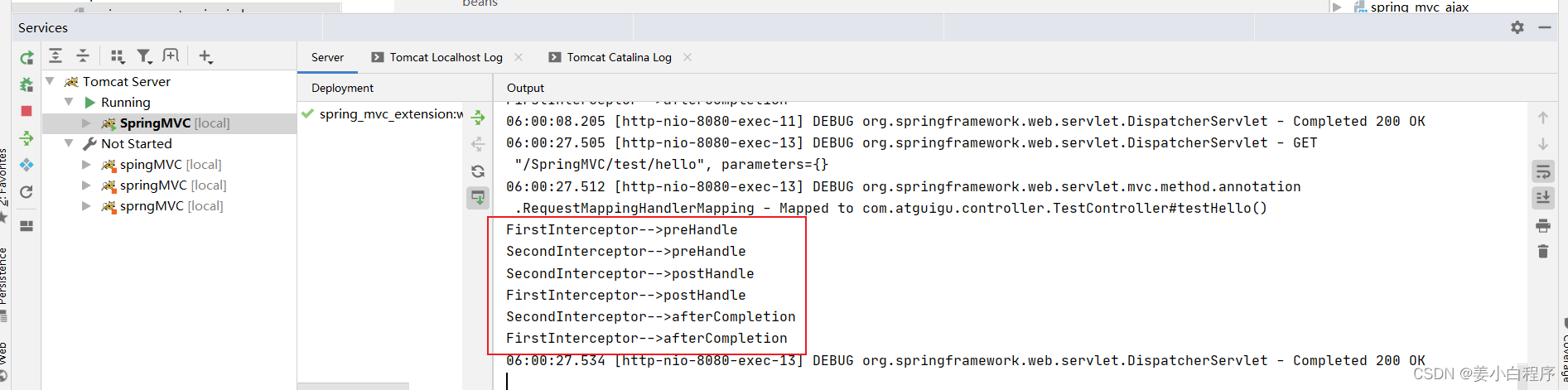Open the Tomcat Catalina Log tab

point(619,57)
